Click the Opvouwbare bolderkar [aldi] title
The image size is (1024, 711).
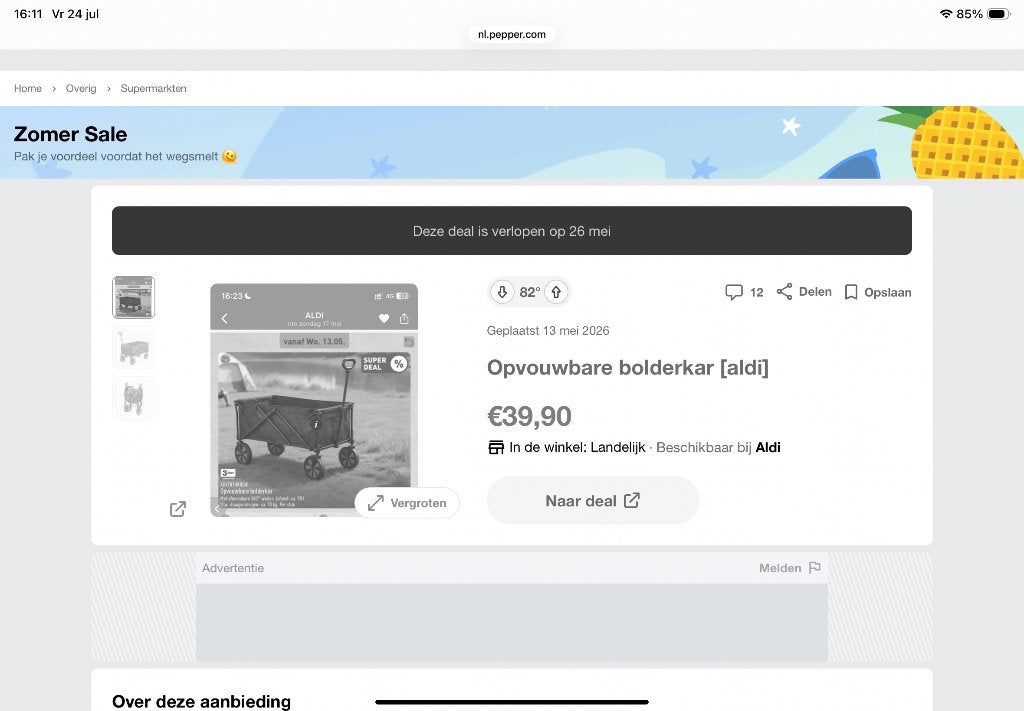click(x=628, y=368)
